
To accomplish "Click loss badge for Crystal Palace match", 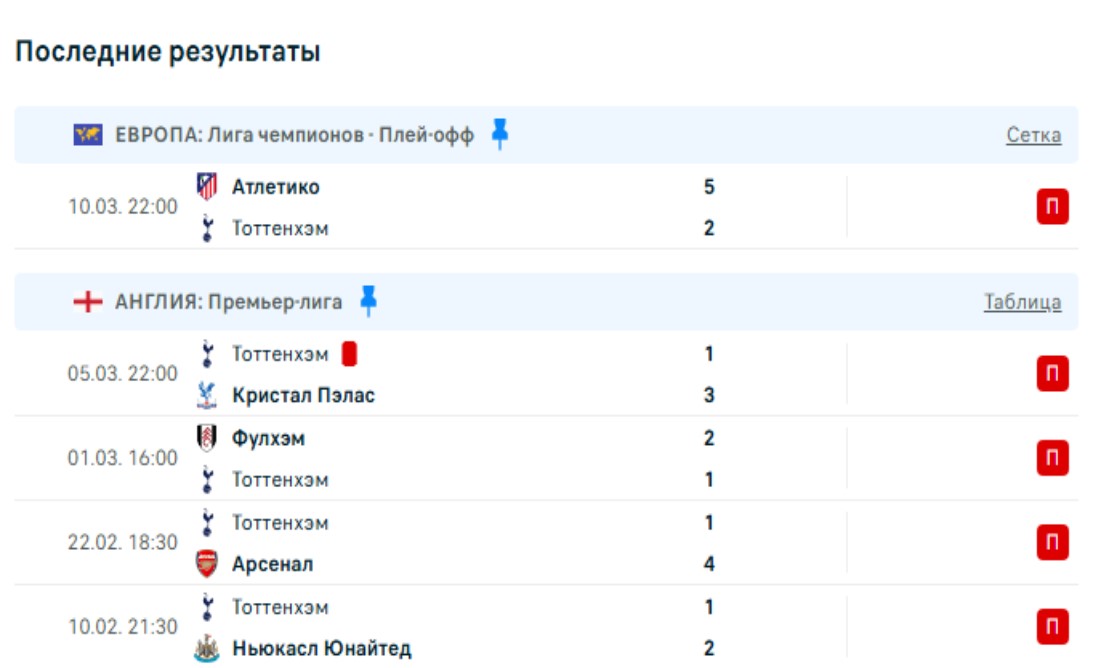I will pyautogui.click(x=1052, y=374).
